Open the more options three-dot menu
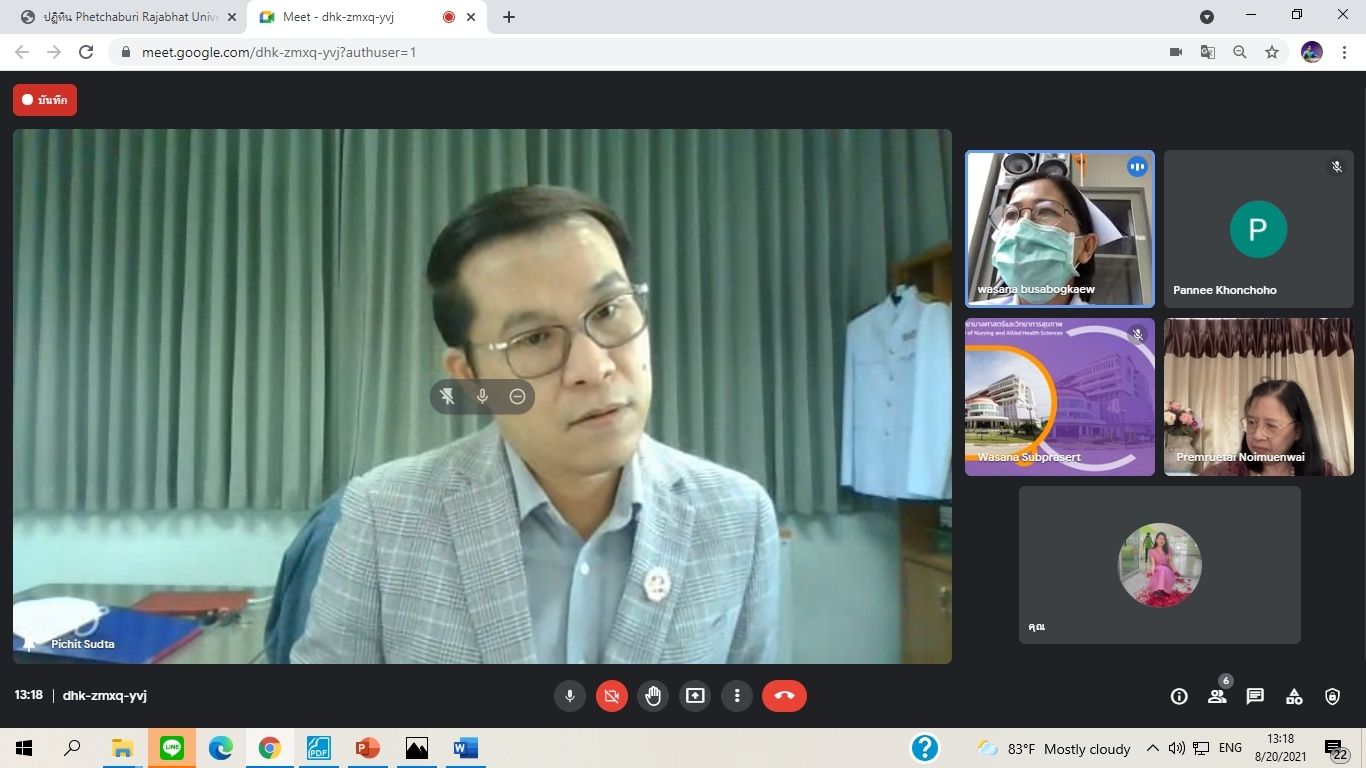 coord(737,696)
